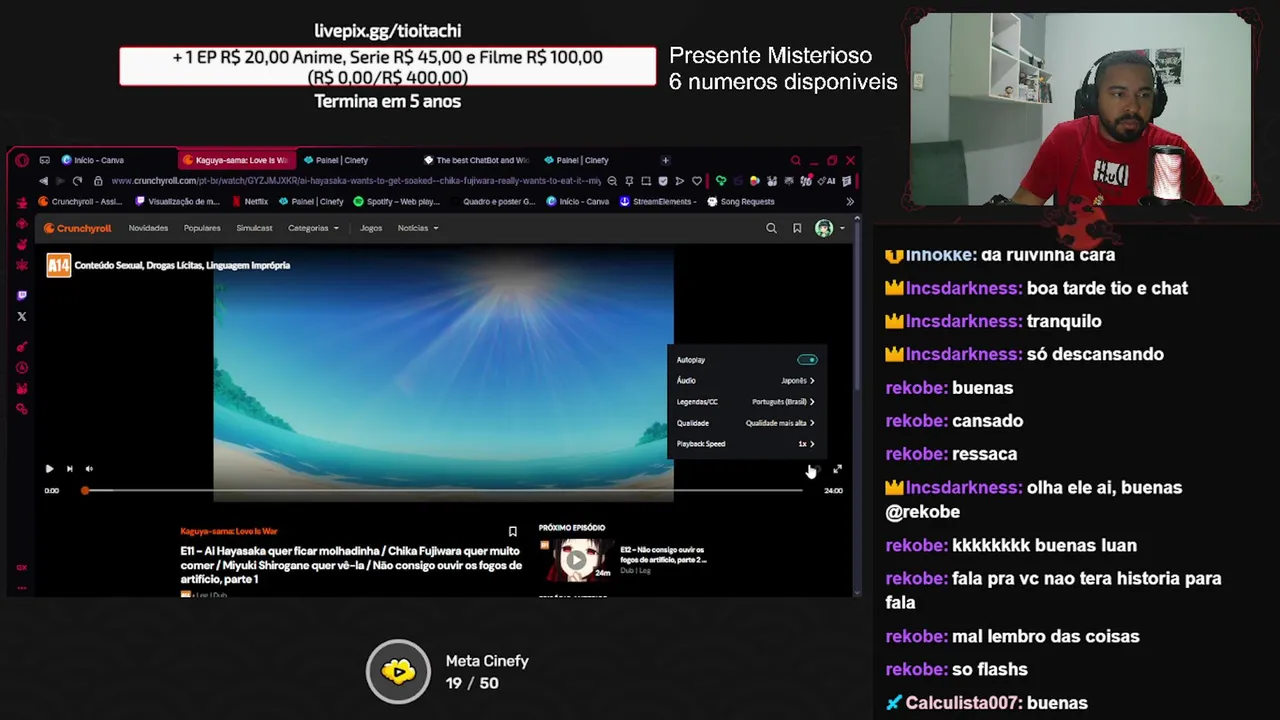Click the zoom-out icon in address bar
This screenshot has width=1280, height=720.
click(612, 181)
